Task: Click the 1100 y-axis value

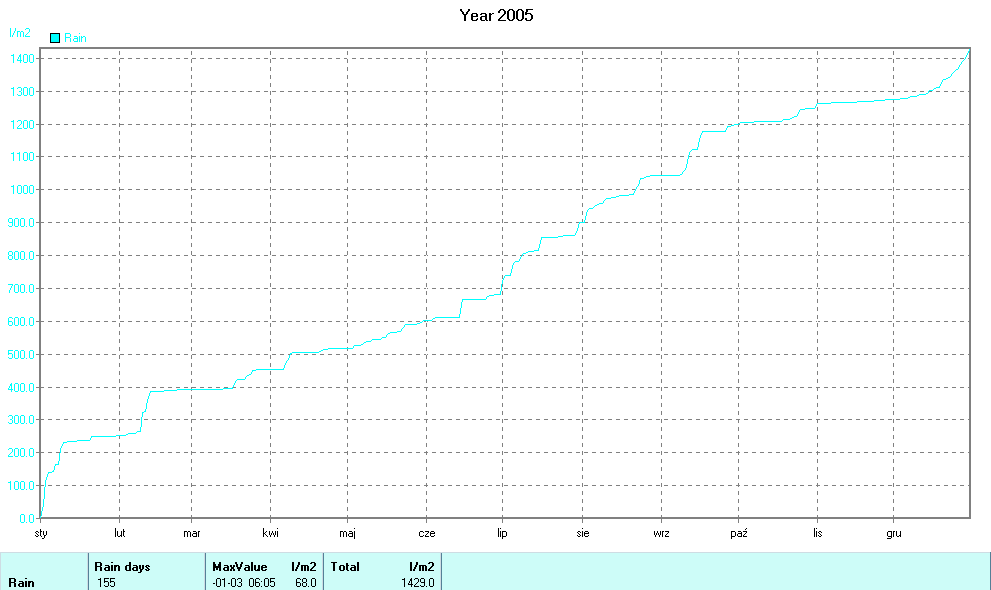Action: pyautogui.click(x=22, y=157)
